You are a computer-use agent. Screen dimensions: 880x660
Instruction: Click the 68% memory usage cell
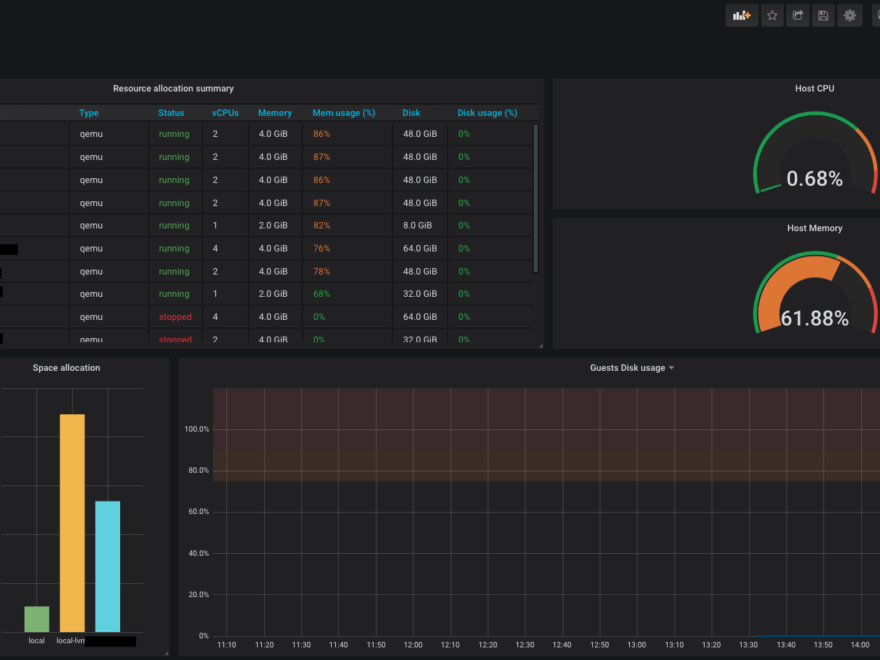point(322,294)
